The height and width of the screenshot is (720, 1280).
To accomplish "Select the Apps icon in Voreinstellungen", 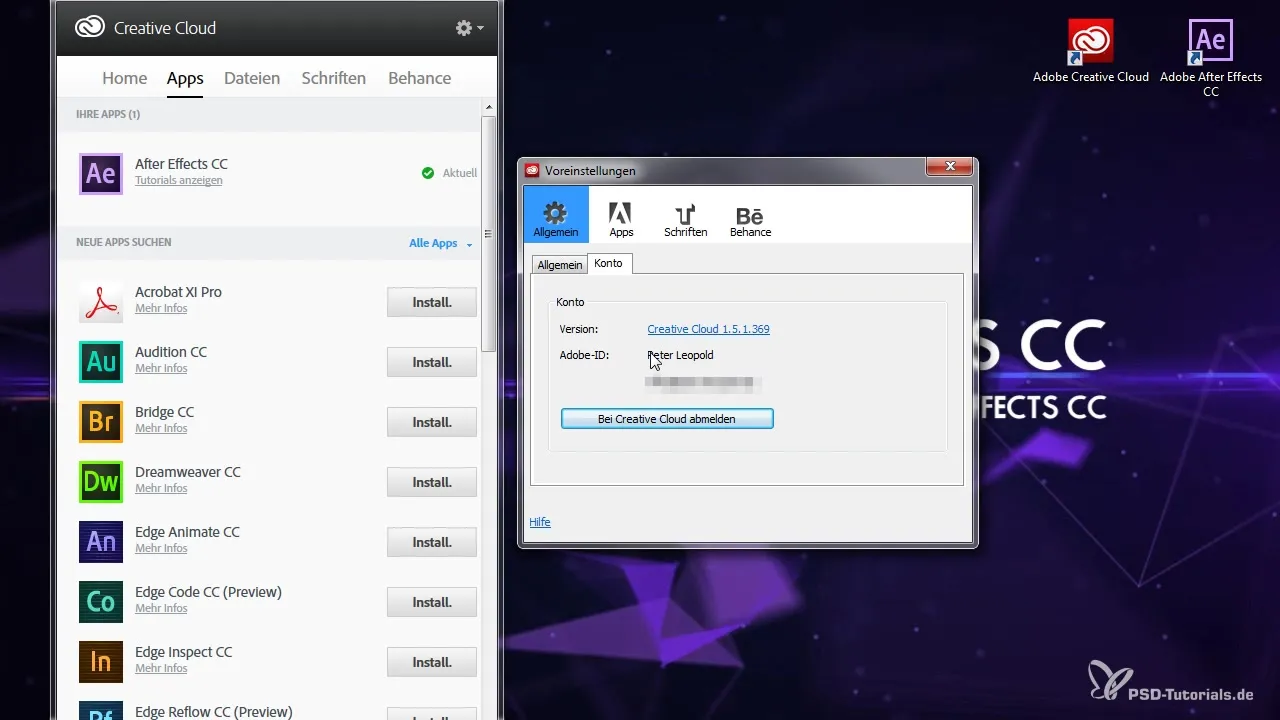I will (621, 219).
